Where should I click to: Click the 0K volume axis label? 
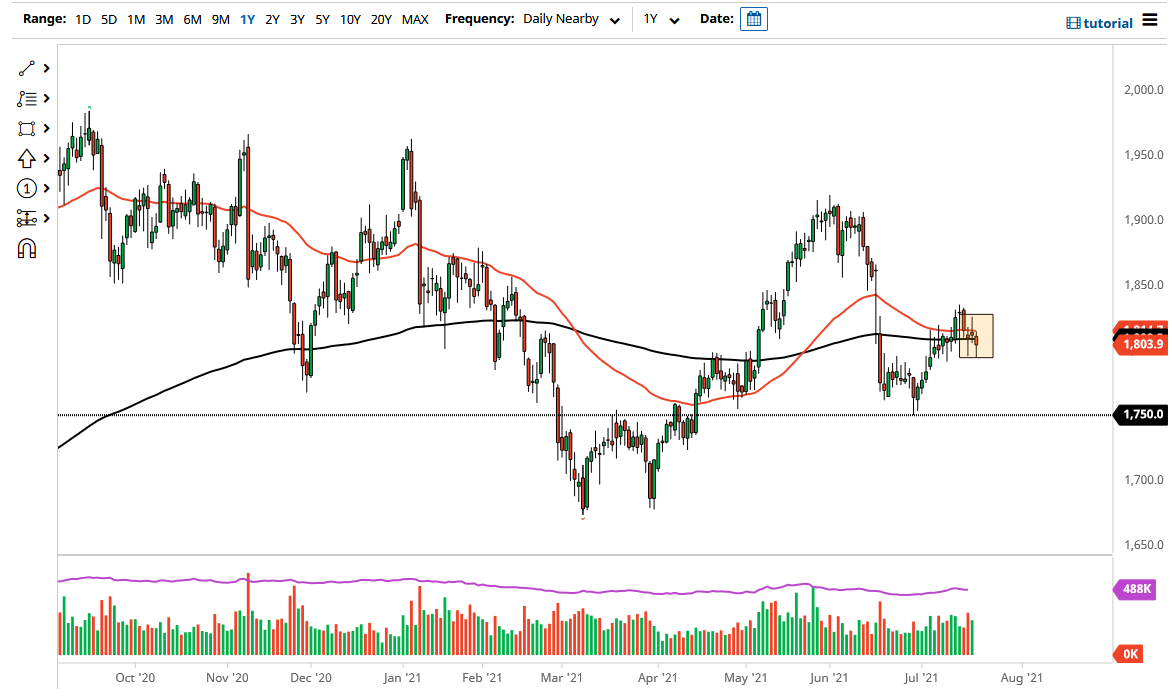1130,654
